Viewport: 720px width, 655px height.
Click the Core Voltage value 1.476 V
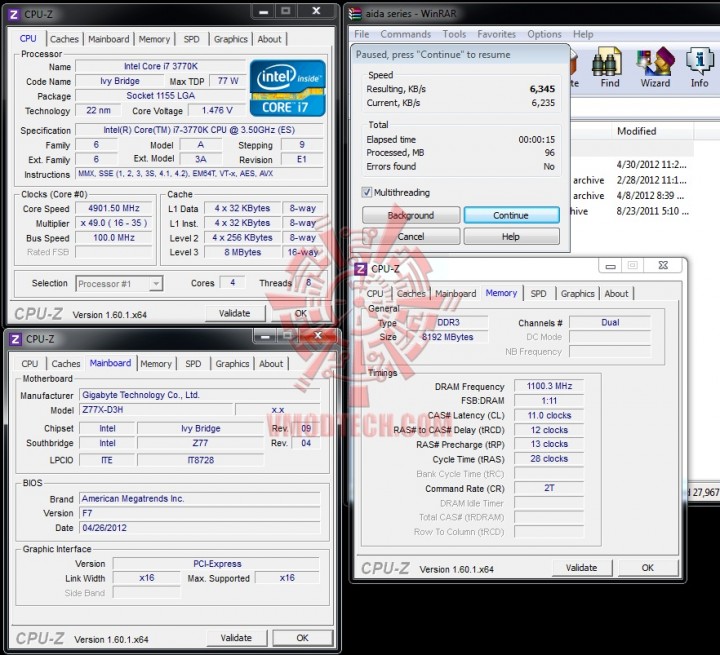(x=217, y=110)
